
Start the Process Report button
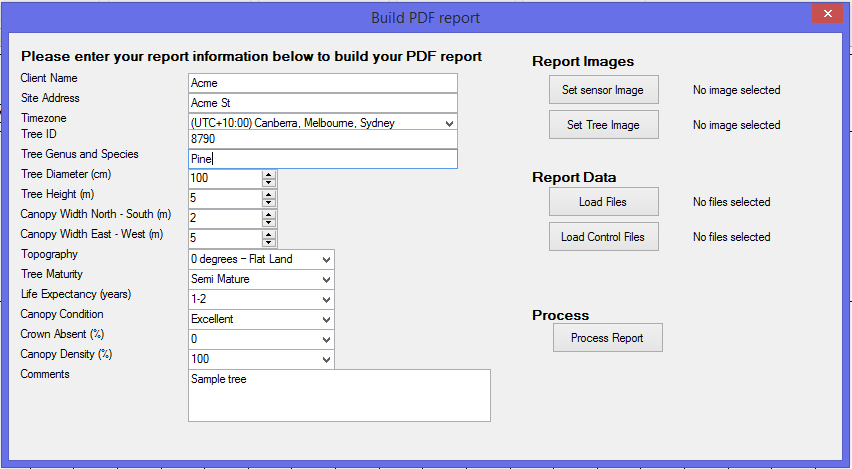pyautogui.click(x=607, y=337)
